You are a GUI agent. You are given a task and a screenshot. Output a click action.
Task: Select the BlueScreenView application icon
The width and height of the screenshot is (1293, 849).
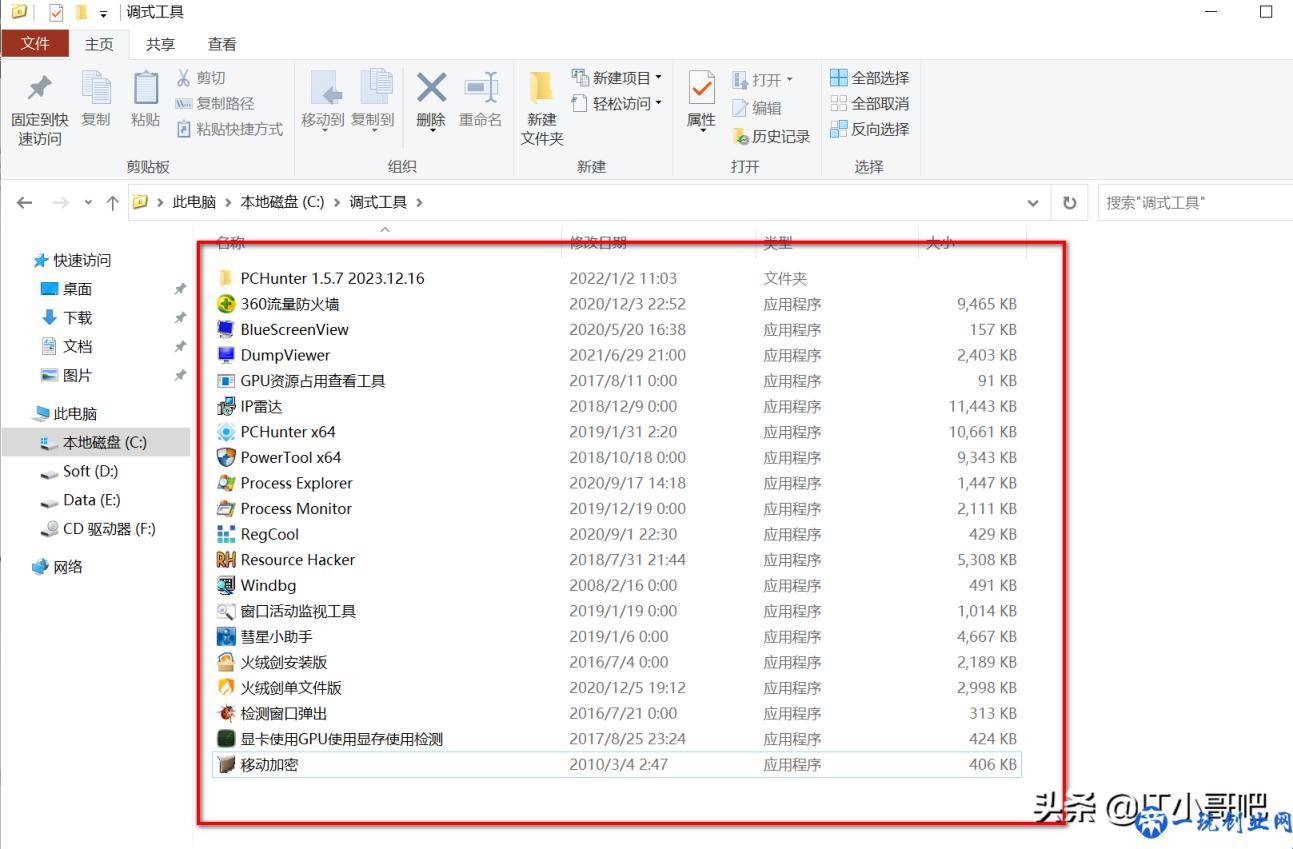(x=226, y=329)
